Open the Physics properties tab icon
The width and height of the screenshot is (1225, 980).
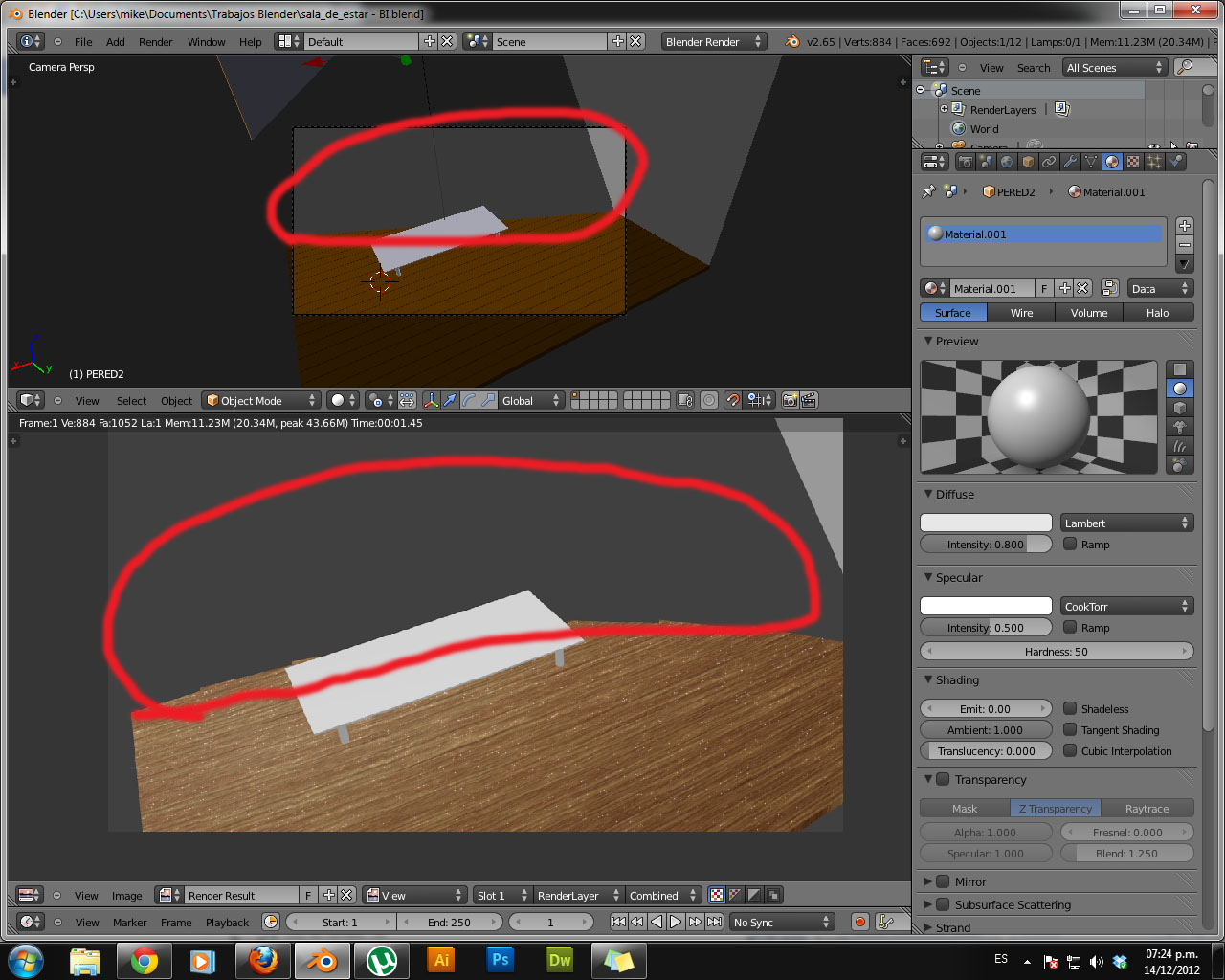tap(1176, 162)
